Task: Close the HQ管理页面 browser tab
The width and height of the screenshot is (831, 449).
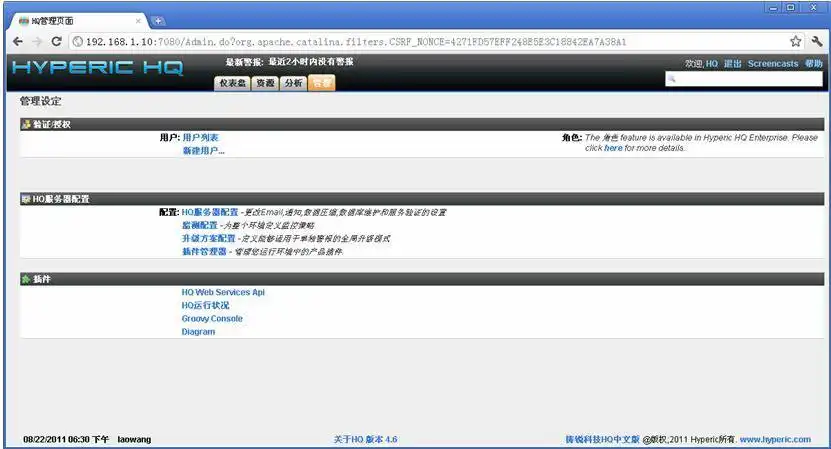Action: (x=138, y=21)
